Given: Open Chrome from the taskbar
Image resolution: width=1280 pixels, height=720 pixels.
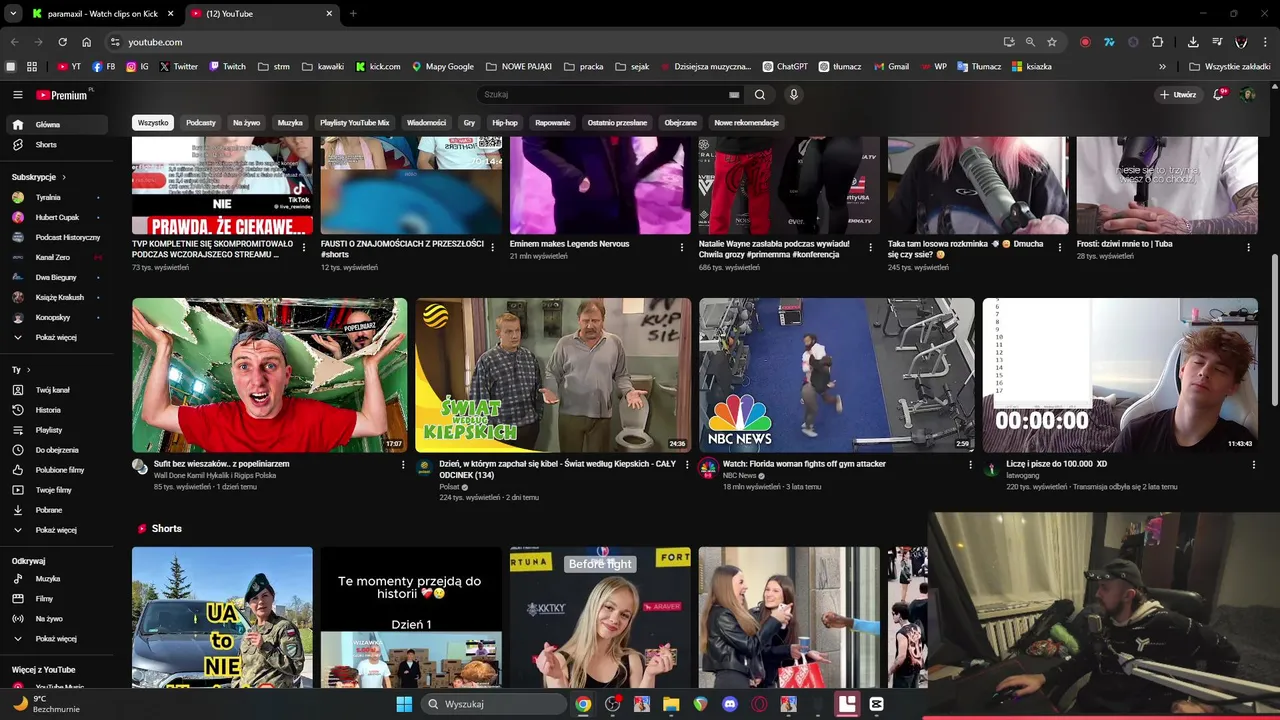Looking at the screenshot, I should click(x=583, y=704).
